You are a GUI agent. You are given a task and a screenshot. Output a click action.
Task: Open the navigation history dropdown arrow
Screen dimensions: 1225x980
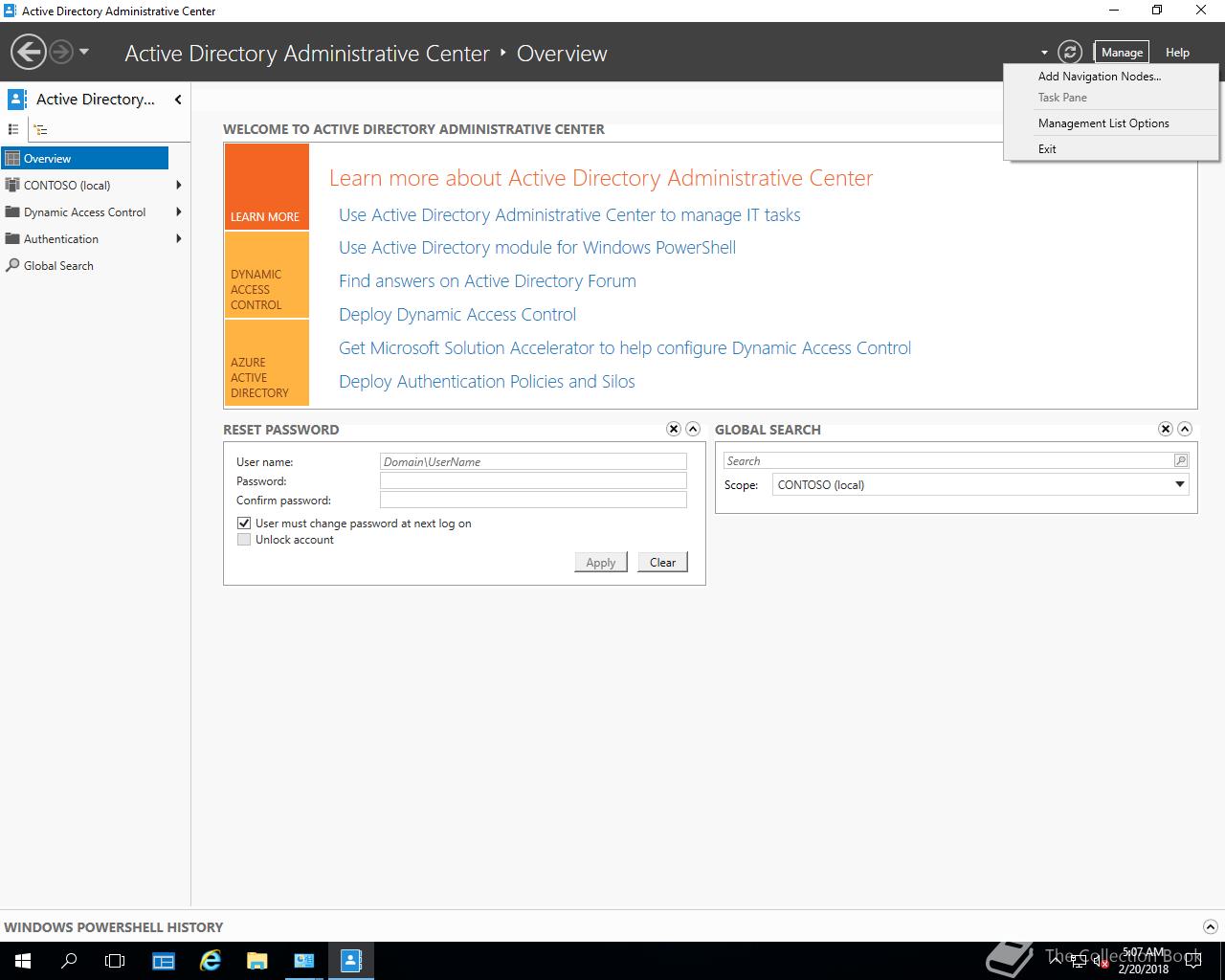tap(84, 52)
